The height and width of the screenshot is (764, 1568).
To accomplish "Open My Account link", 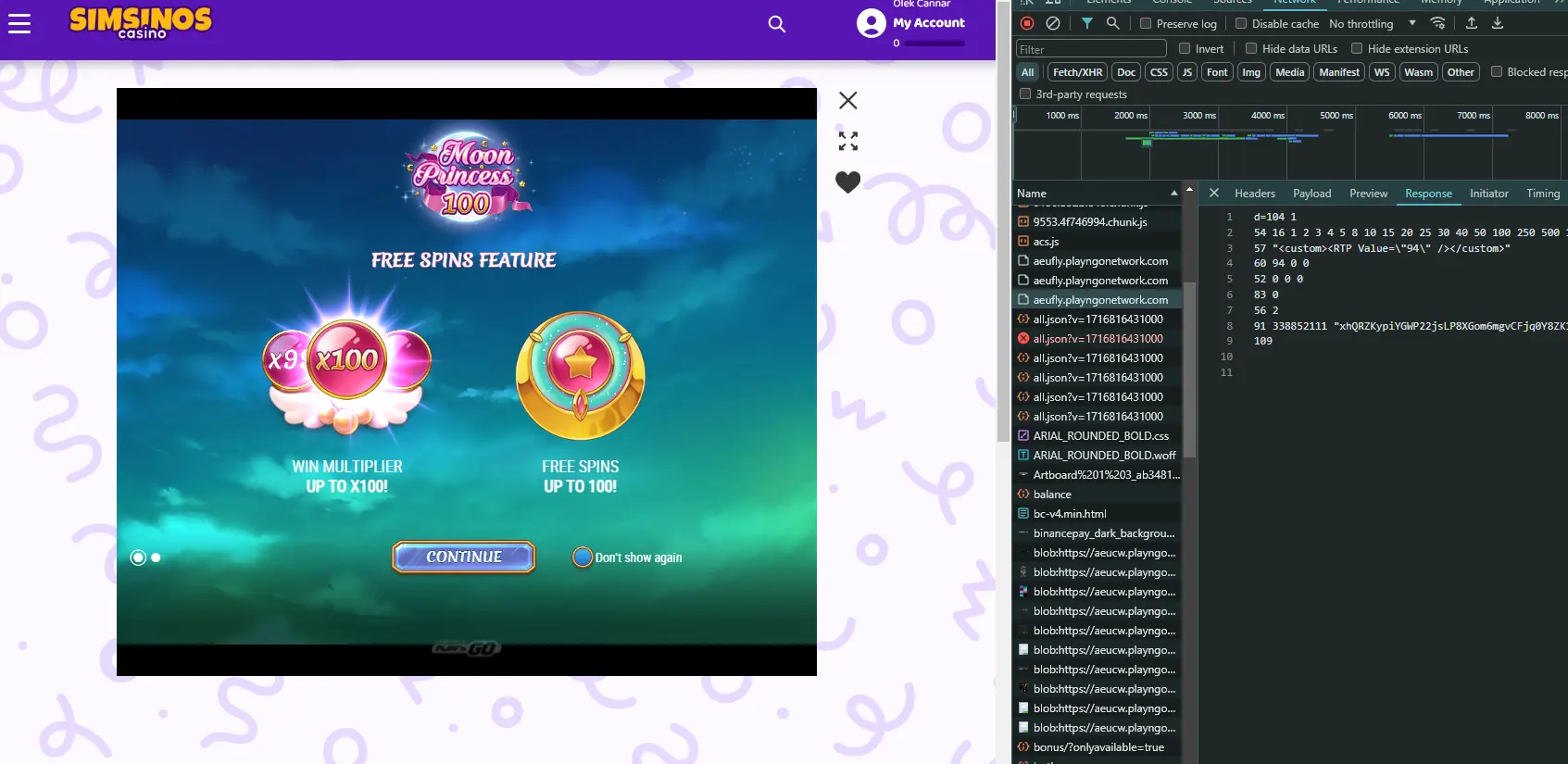I will pos(929,23).
